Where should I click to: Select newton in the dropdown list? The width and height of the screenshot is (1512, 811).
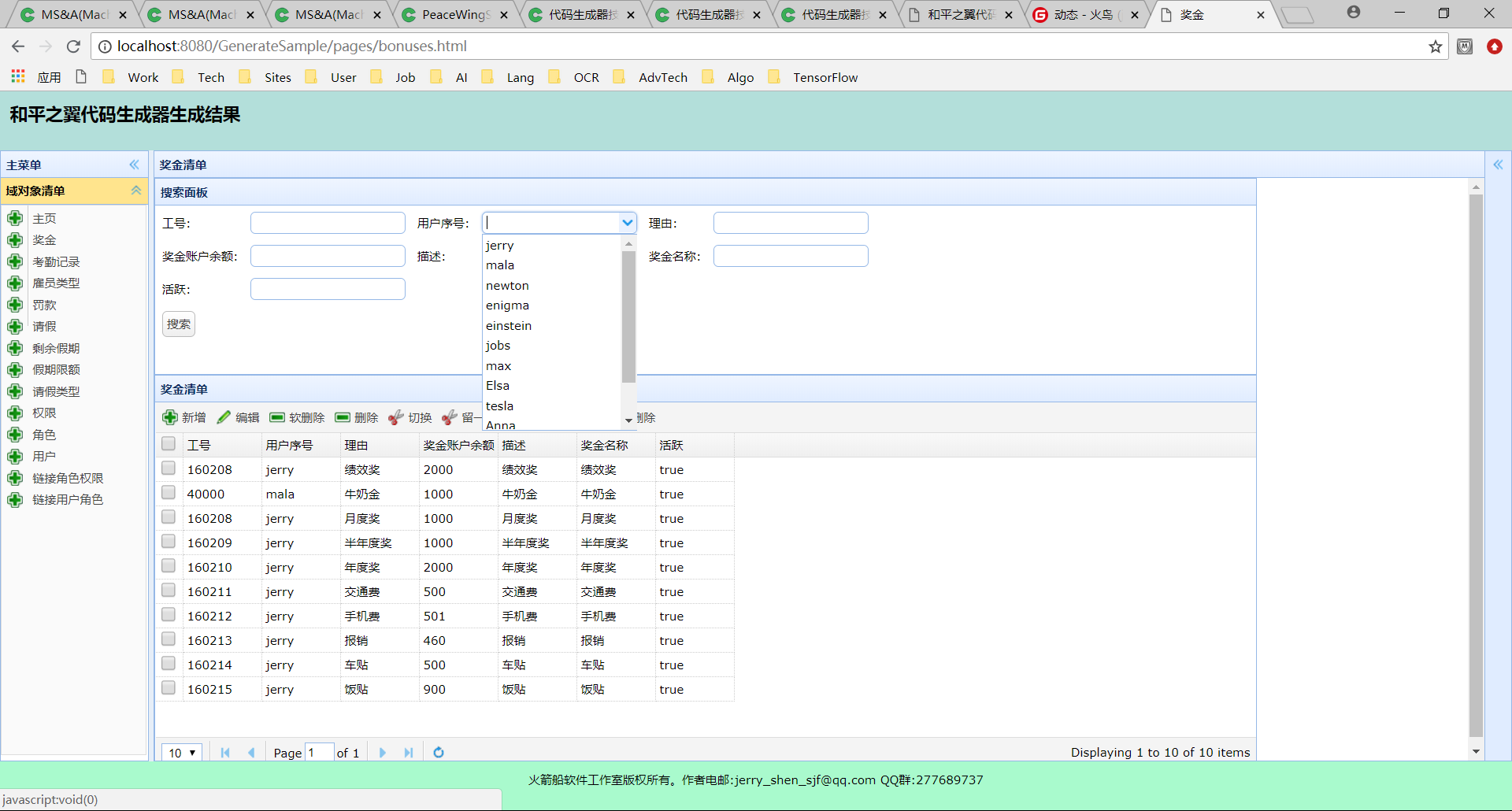(551, 286)
